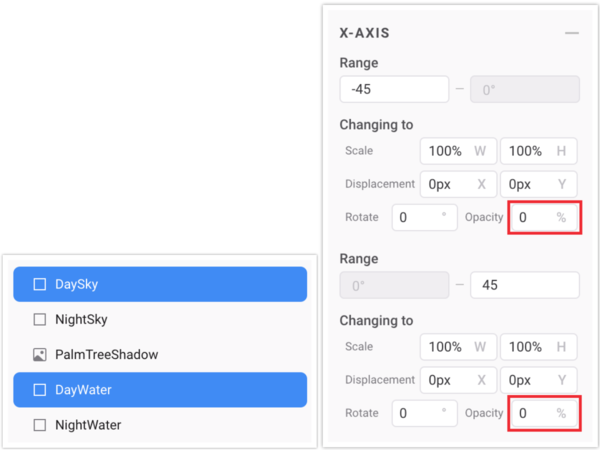This screenshot has width=600, height=450.
Task: Select the PalmTreeShadow layer name
Action: (106, 355)
